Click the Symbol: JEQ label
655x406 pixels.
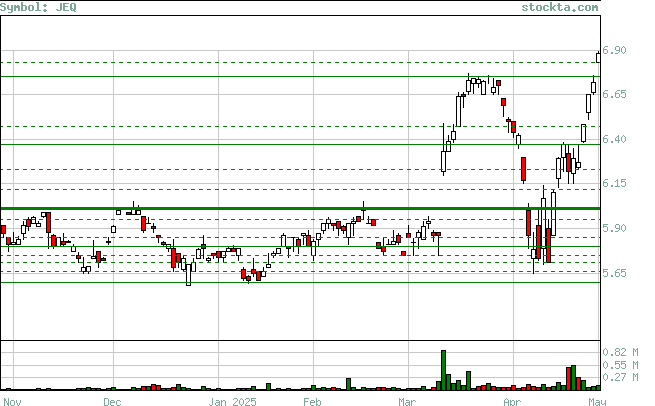[x=38, y=7]
